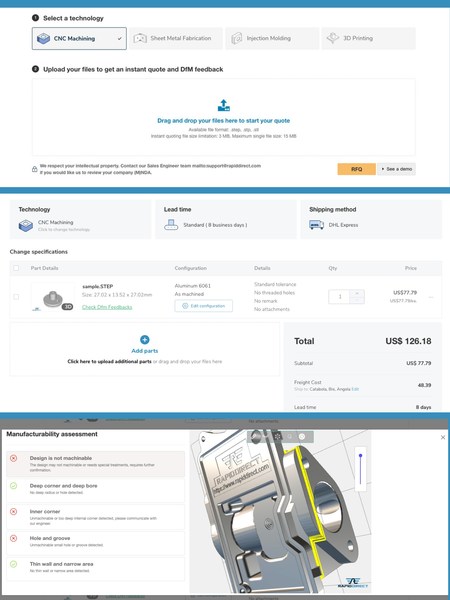Click 'Drag and drop your files here' link

point(223,121)
